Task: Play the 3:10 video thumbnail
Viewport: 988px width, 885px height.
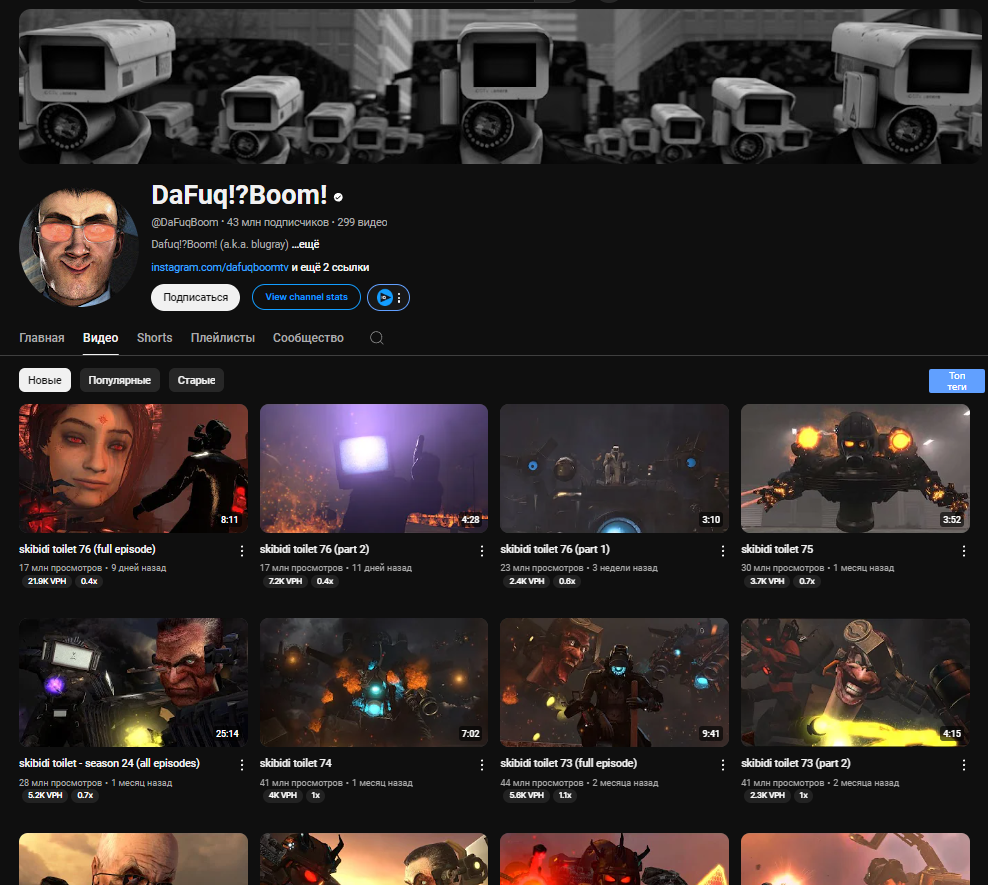Action: (x=614, y=469)
